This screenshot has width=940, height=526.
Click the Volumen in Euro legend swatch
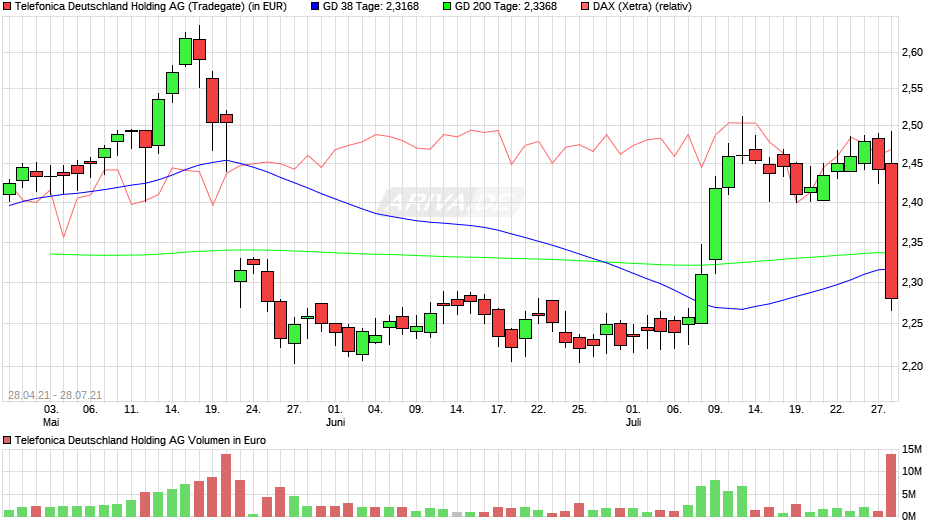7,440
